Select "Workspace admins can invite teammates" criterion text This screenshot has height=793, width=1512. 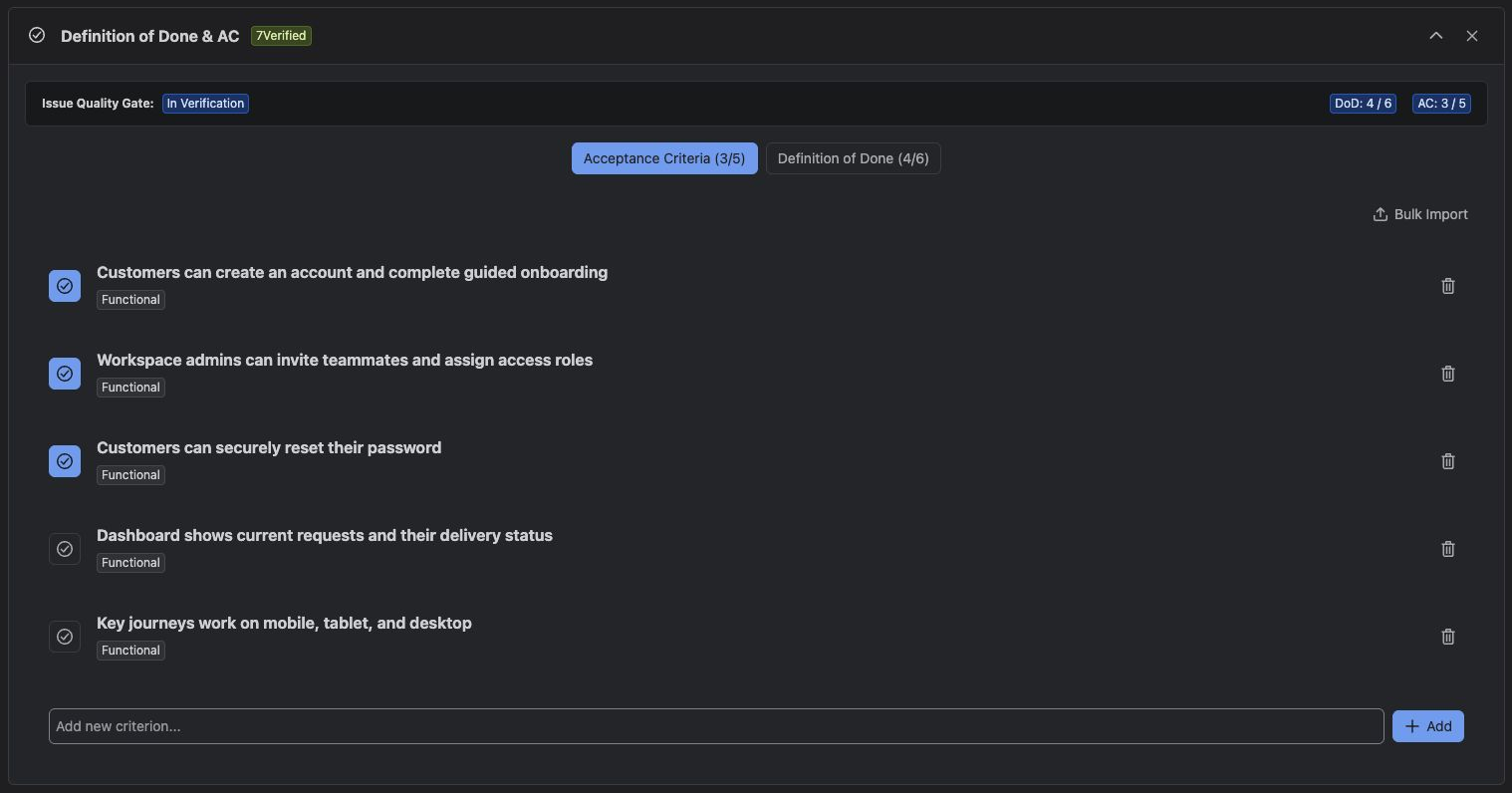[345, 360]
